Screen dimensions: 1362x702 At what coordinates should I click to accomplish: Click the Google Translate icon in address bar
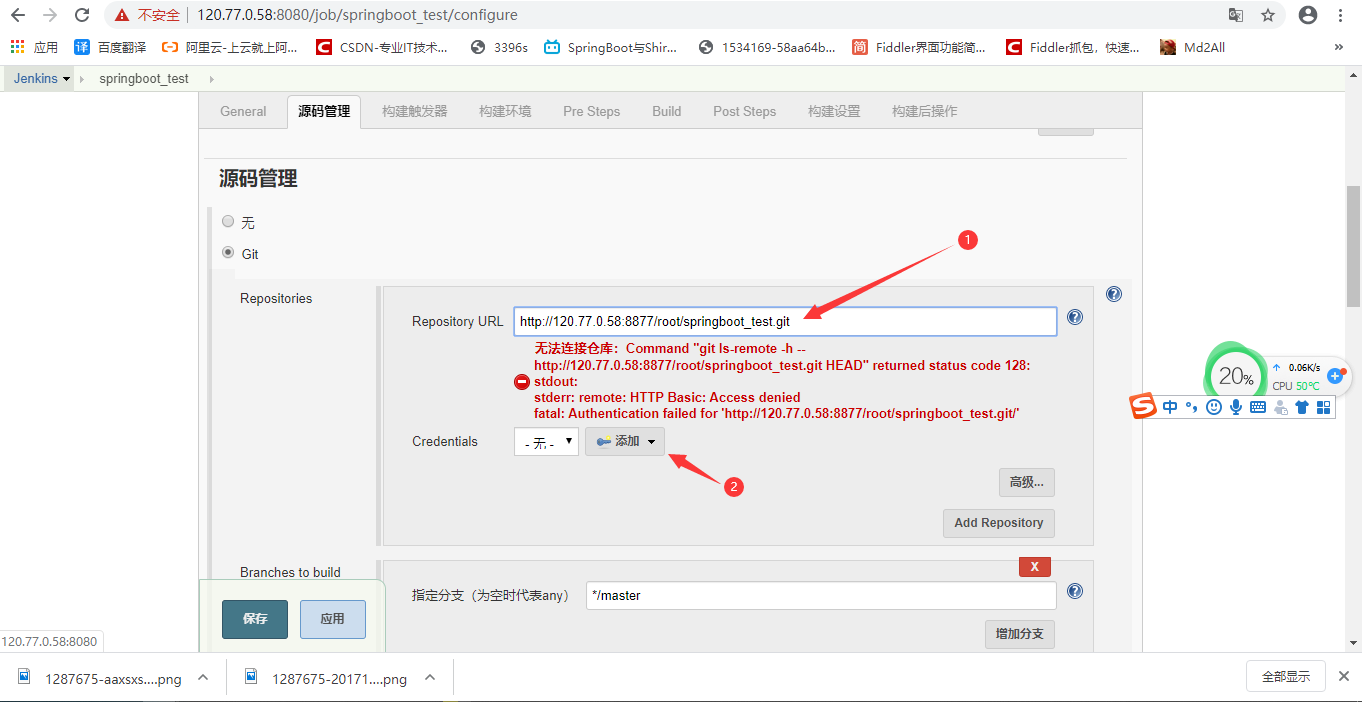tap(1236, 15)
